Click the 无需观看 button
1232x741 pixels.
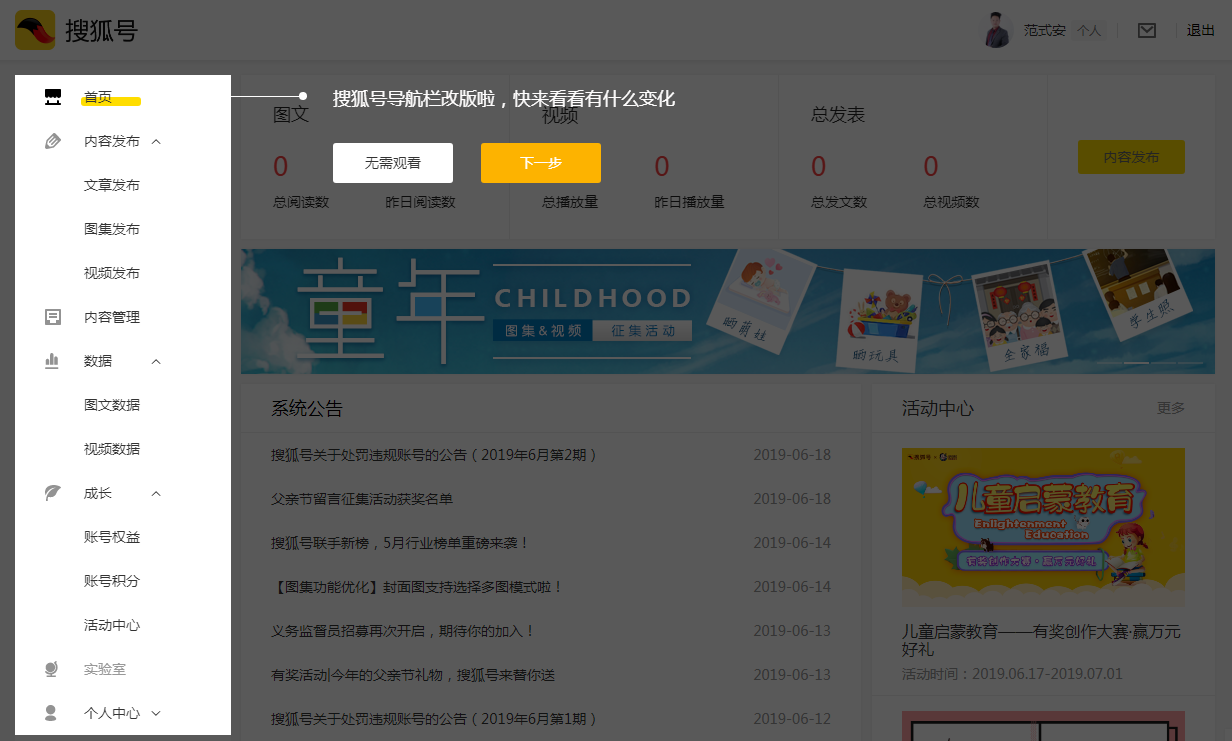click(391, 162)
